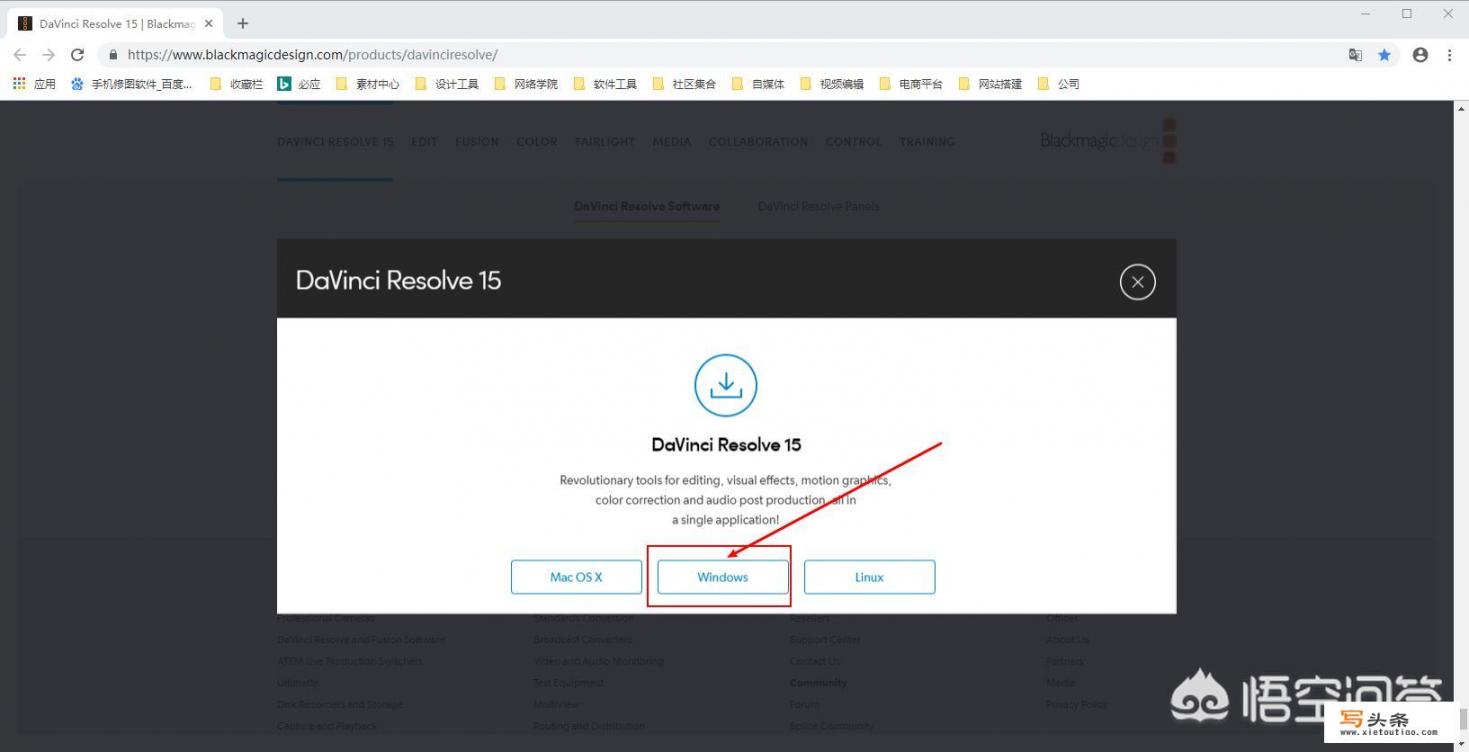
Task: Reload the page with the refresh icon
Action: click(x=77, y=55)
